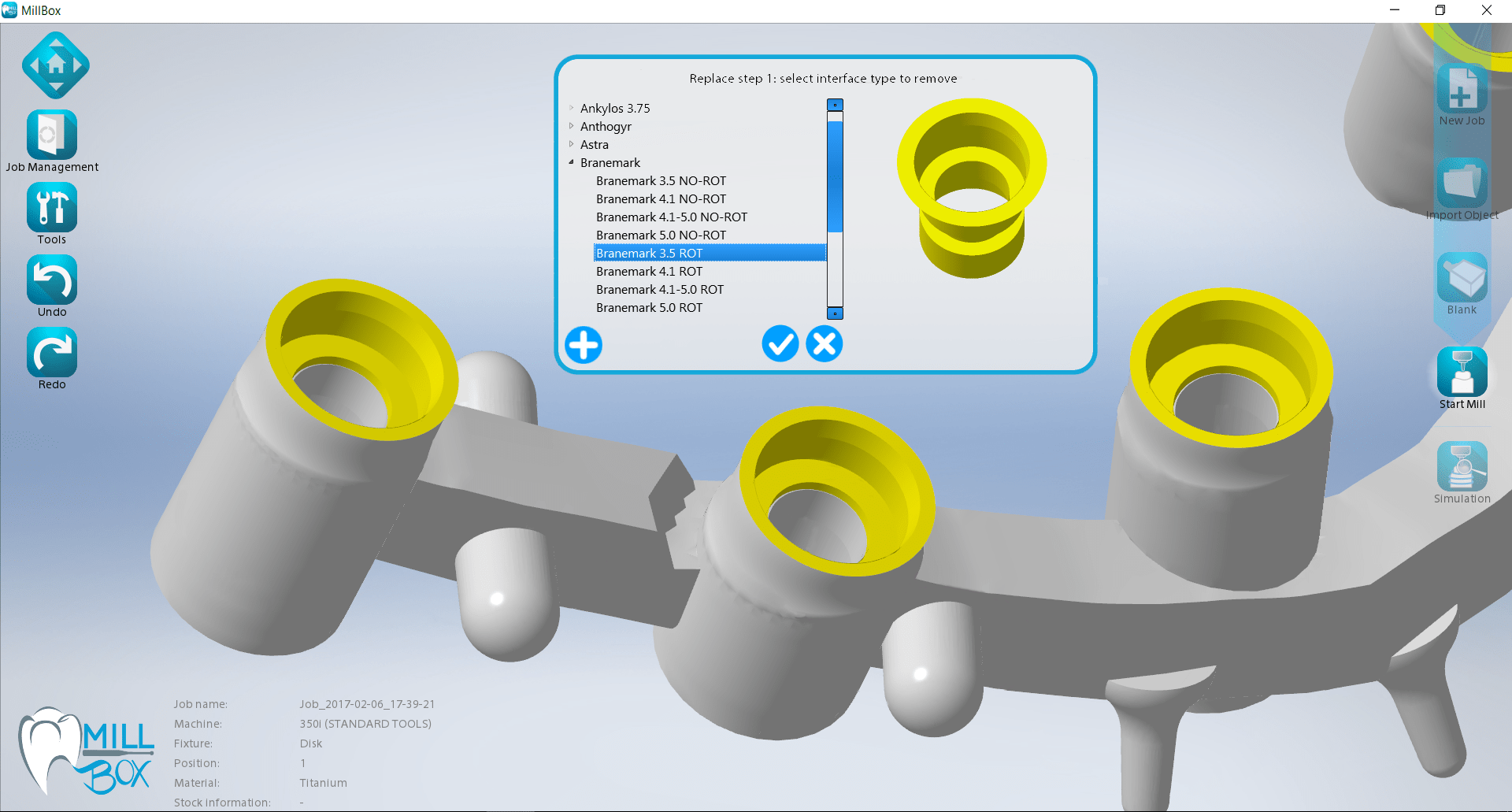The width and height of the screenshot is (1512, 812).
Task: Click the middle yellow implant interface
Action: coord(837,490)
